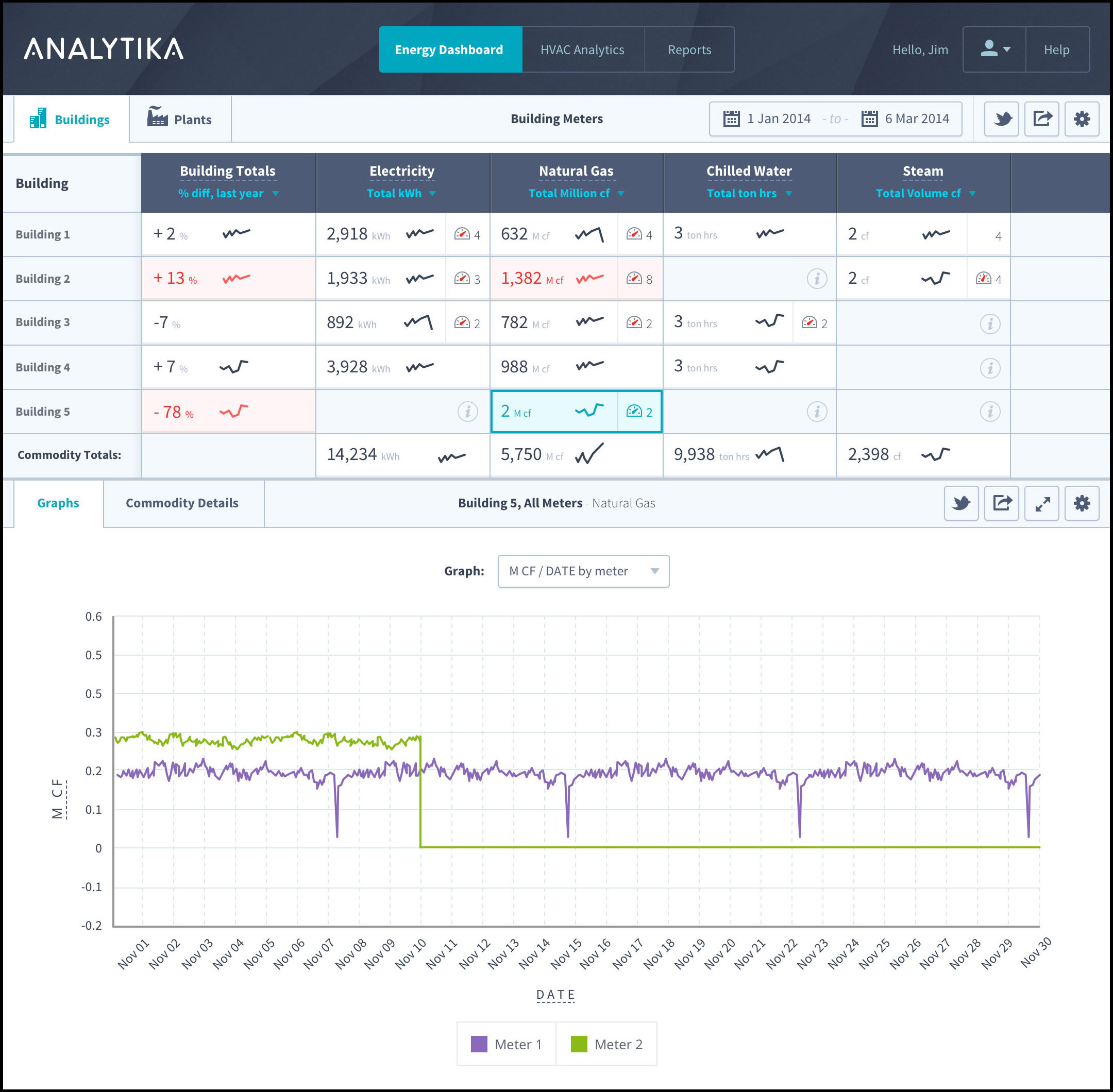
Task: Click Building 3 electricity gauge icon
Action: [x=462, y=322]
